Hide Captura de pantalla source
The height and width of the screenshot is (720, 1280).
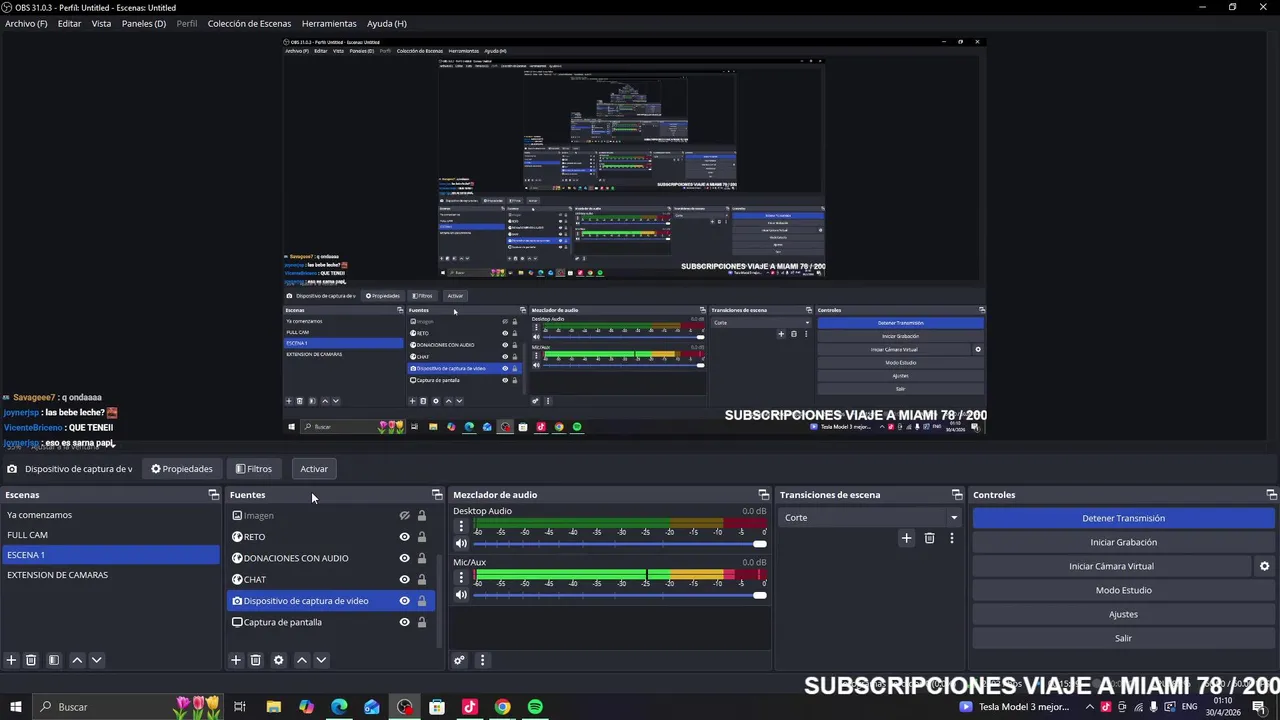(x=404, y=622)
